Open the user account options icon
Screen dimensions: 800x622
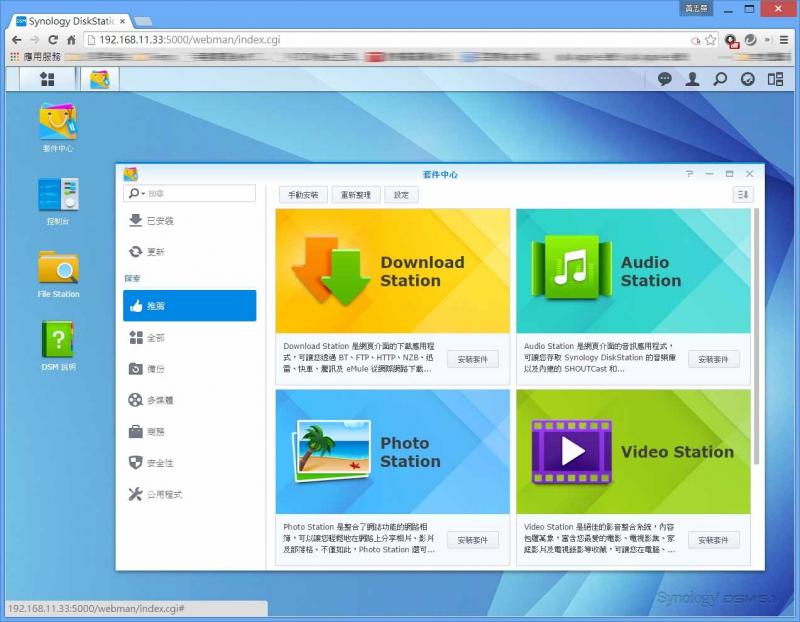[x=692, y=79]
